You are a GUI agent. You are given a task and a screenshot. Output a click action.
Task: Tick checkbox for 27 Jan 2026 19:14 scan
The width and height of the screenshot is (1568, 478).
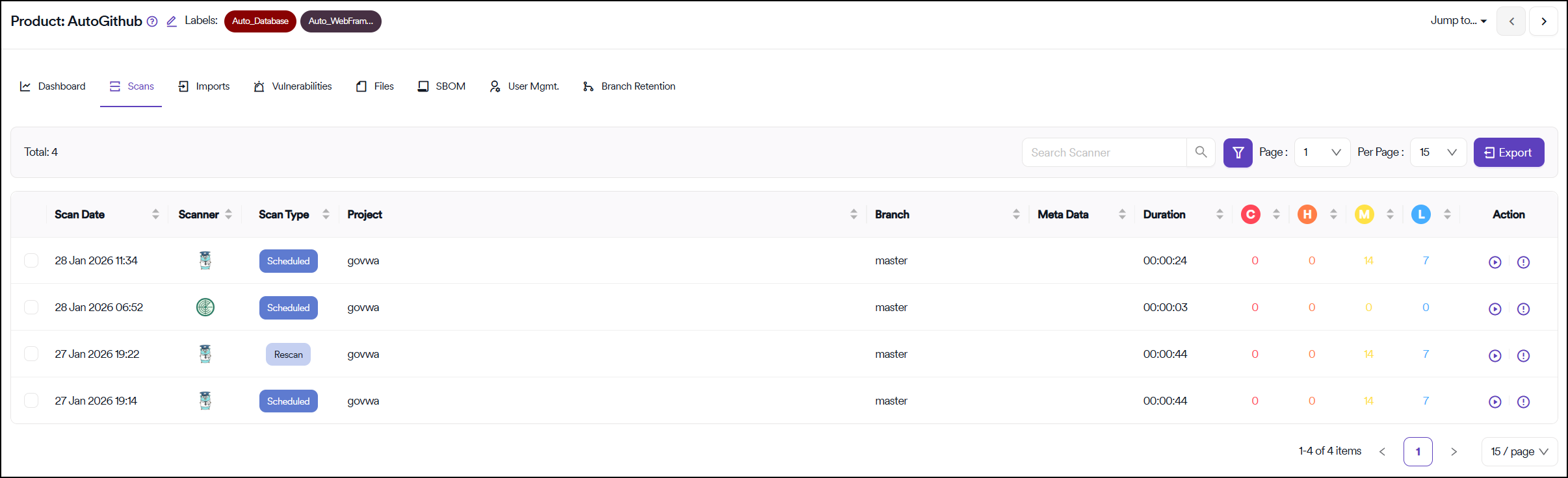(31, 401)
